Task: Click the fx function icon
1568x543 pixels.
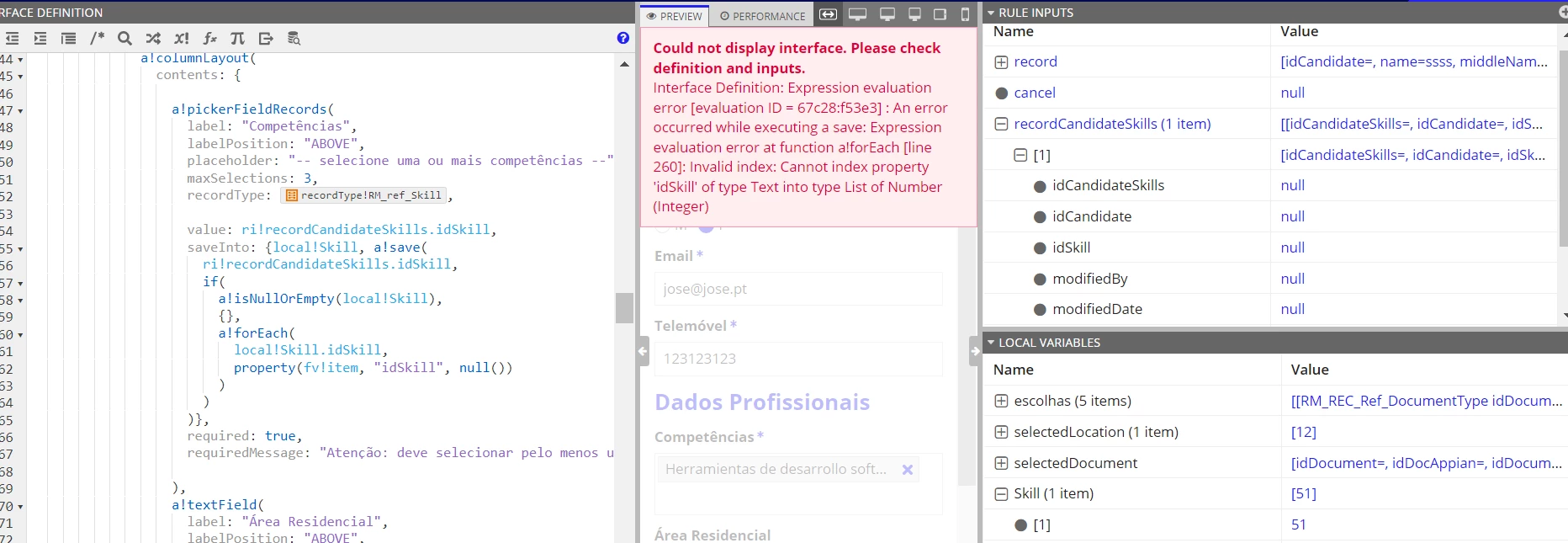Action: (x=210, y=38)
